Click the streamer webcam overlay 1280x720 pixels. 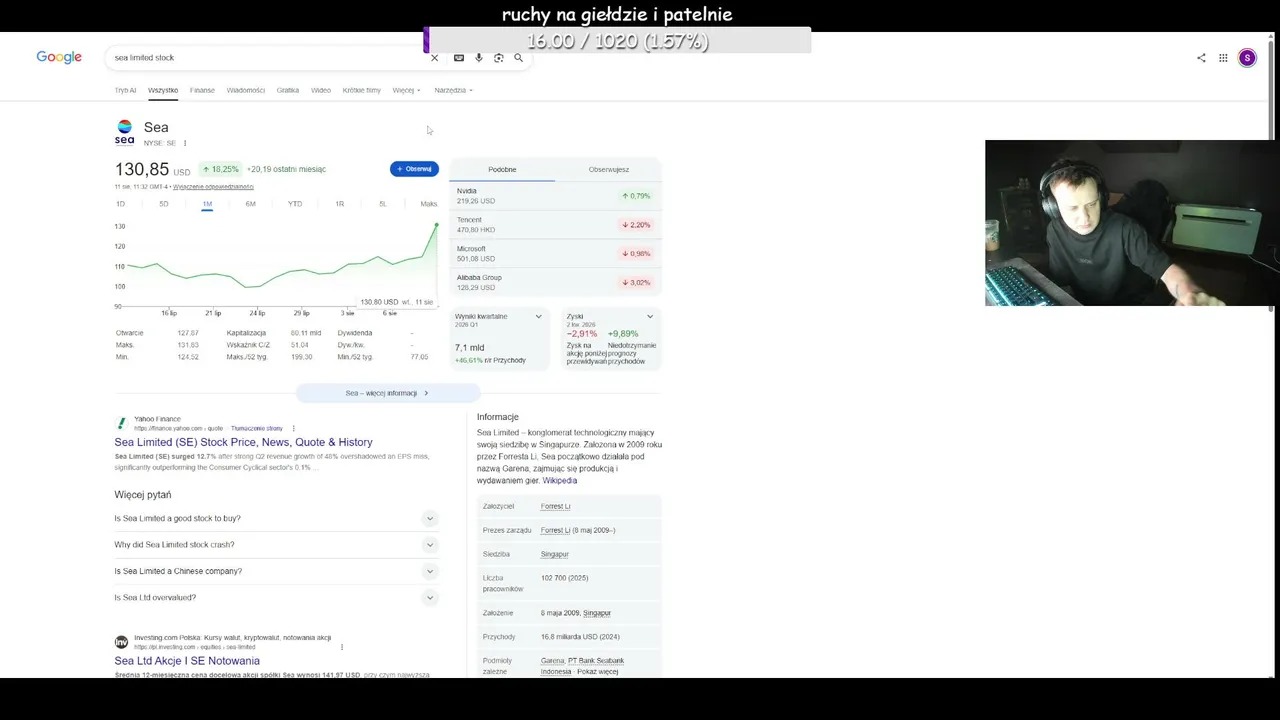pos(1132,223)
